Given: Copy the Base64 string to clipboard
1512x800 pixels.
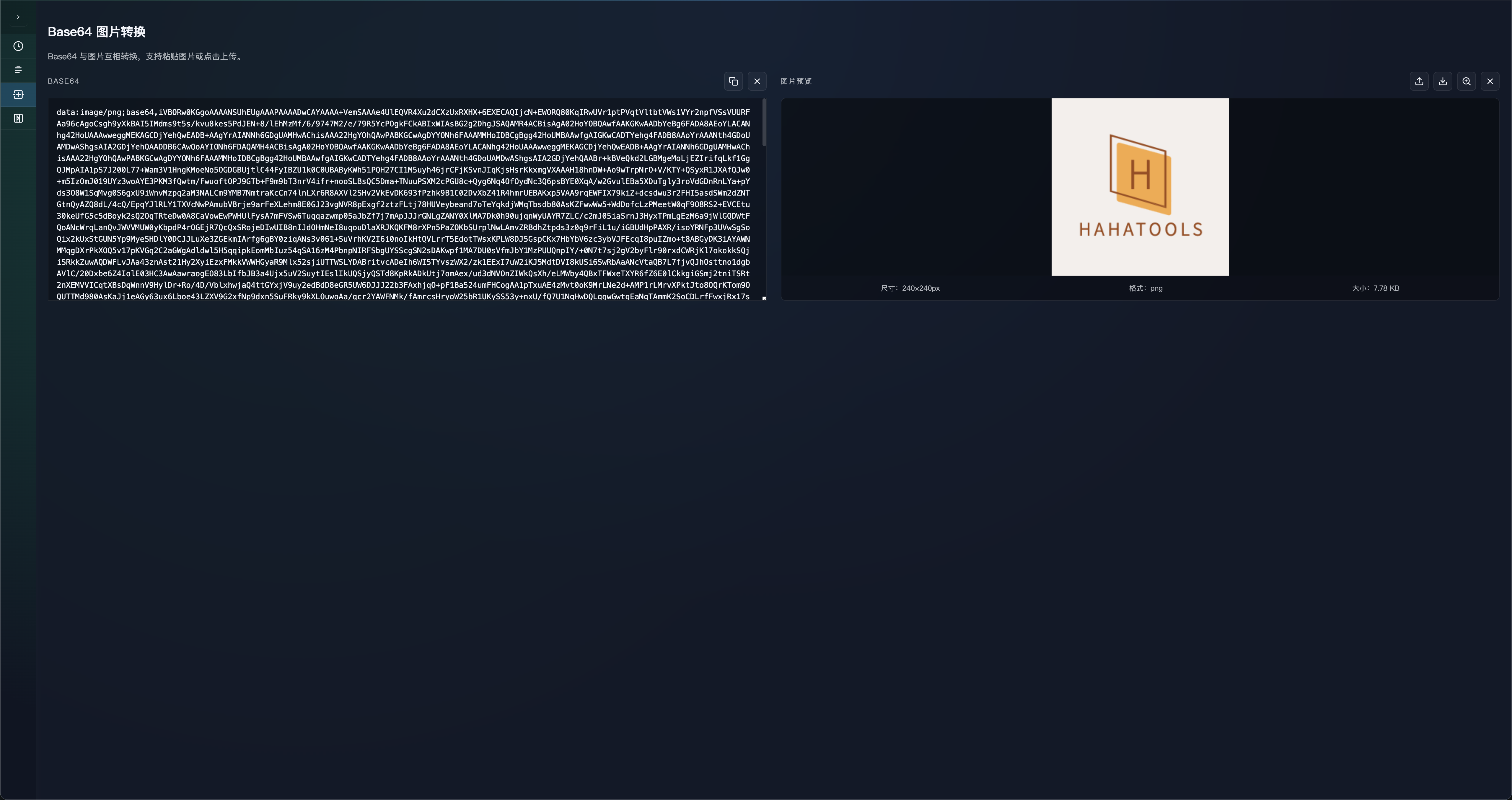Looking at the screenshot, I should tap(733, 81).
